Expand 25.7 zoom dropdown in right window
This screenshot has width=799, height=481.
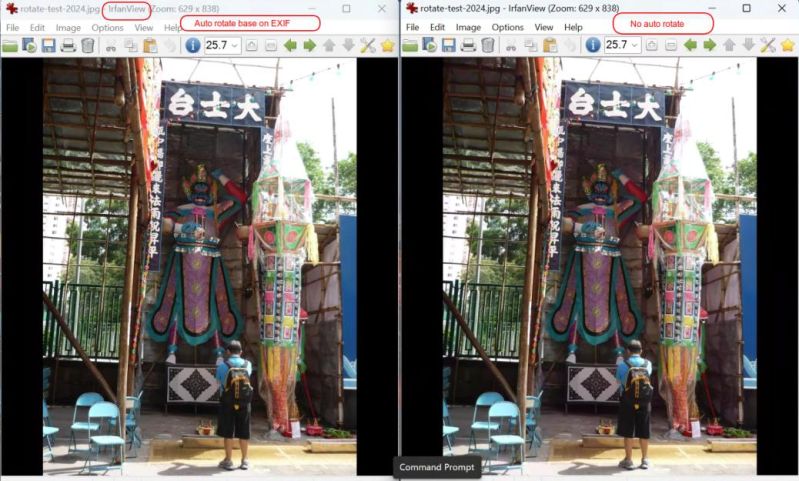pos(635,46)
